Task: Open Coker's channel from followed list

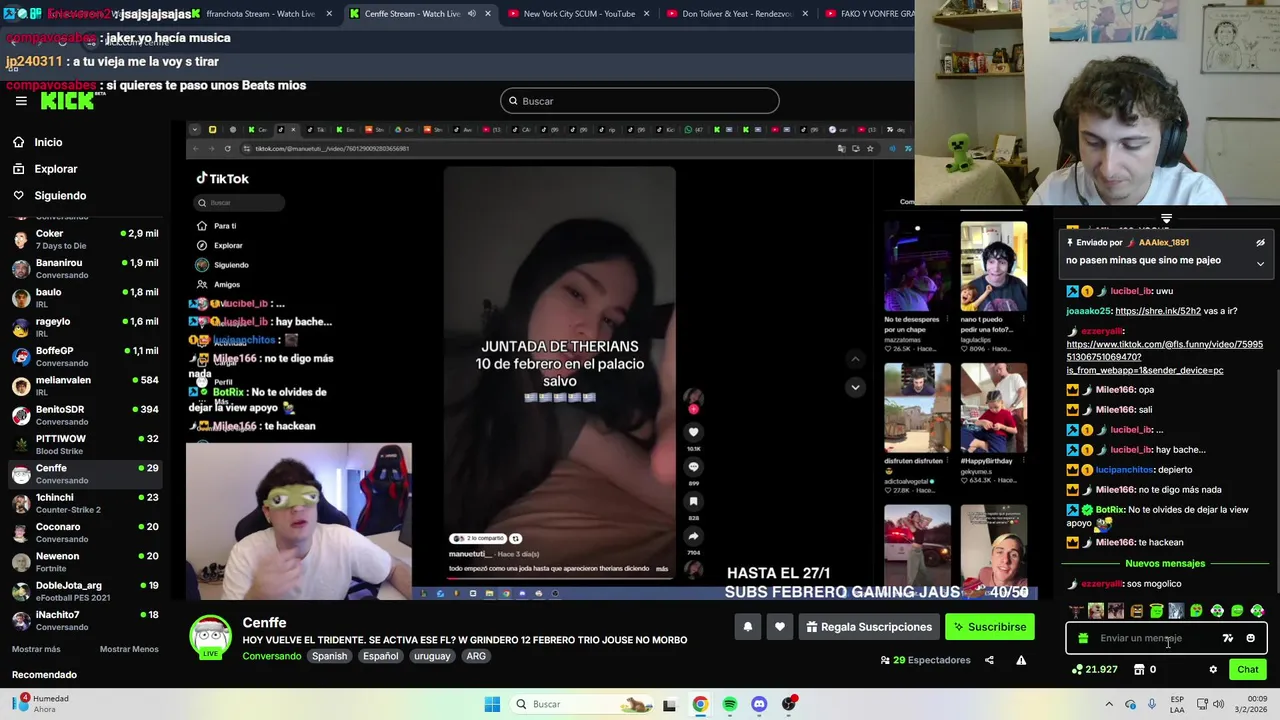Action: [85, 239]
